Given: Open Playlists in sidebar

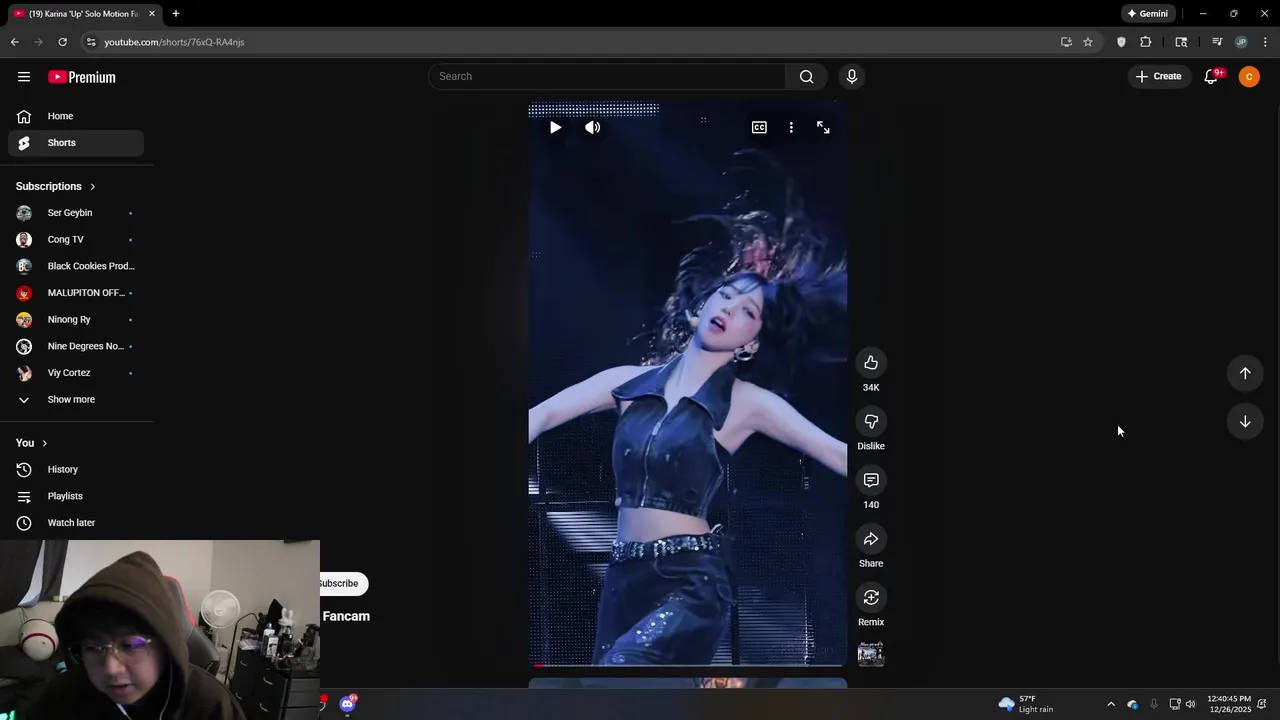Looking at the screenshot, I should click(x=76, y=496).
